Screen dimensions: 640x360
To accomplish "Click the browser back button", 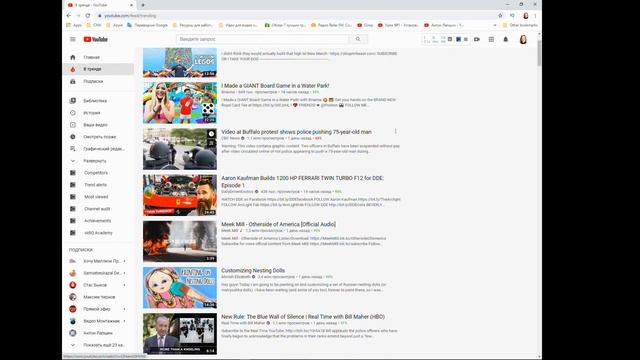I will (69, 16).
